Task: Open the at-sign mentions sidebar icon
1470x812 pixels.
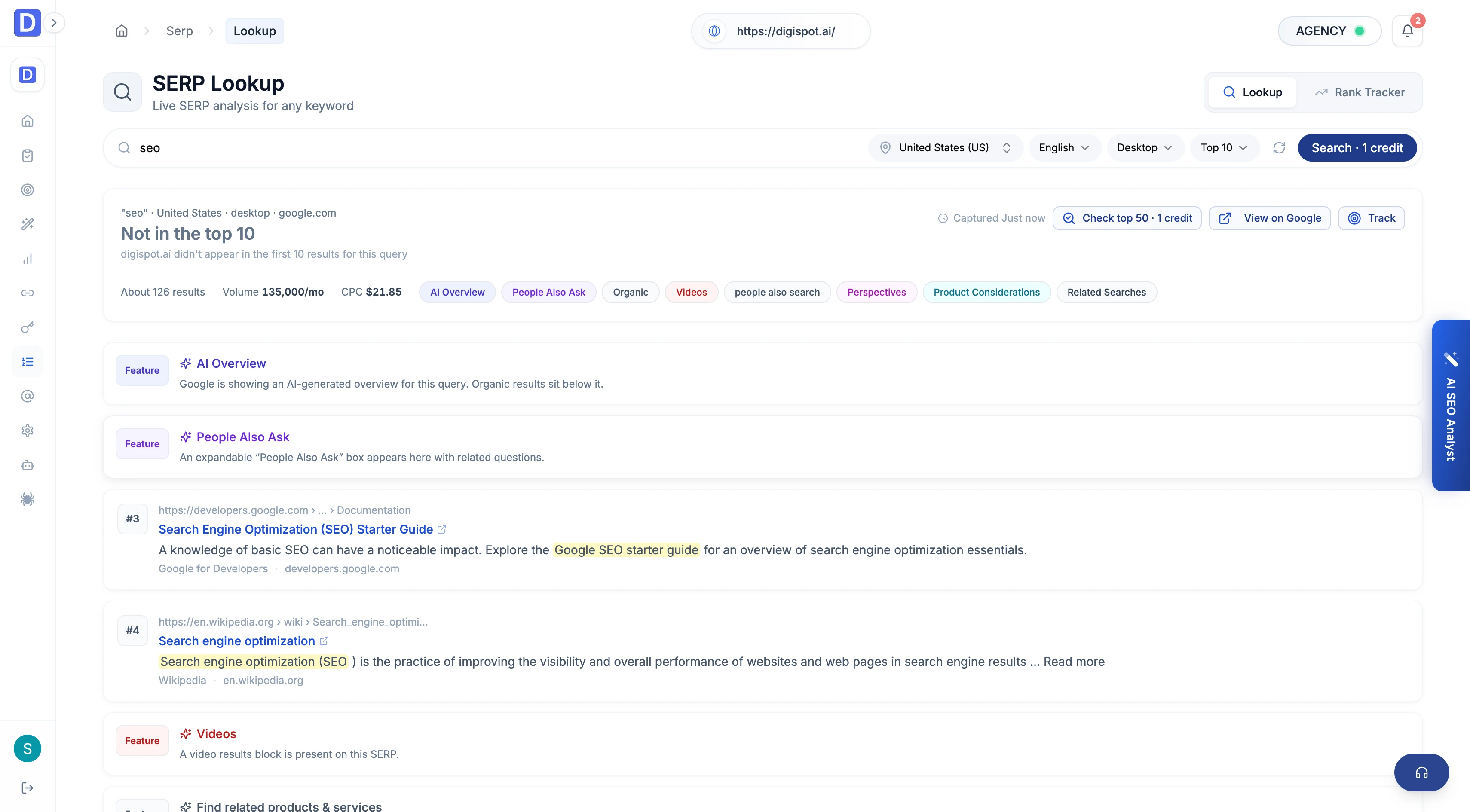Action: click(x=28, y=396)
